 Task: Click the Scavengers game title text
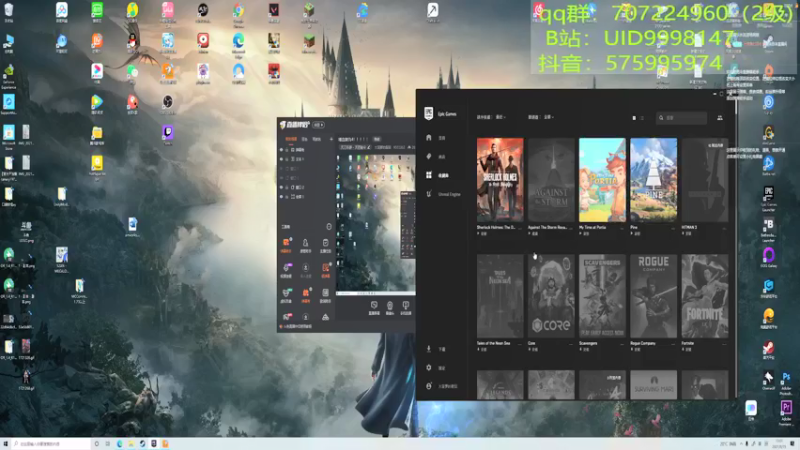point(588,343)
